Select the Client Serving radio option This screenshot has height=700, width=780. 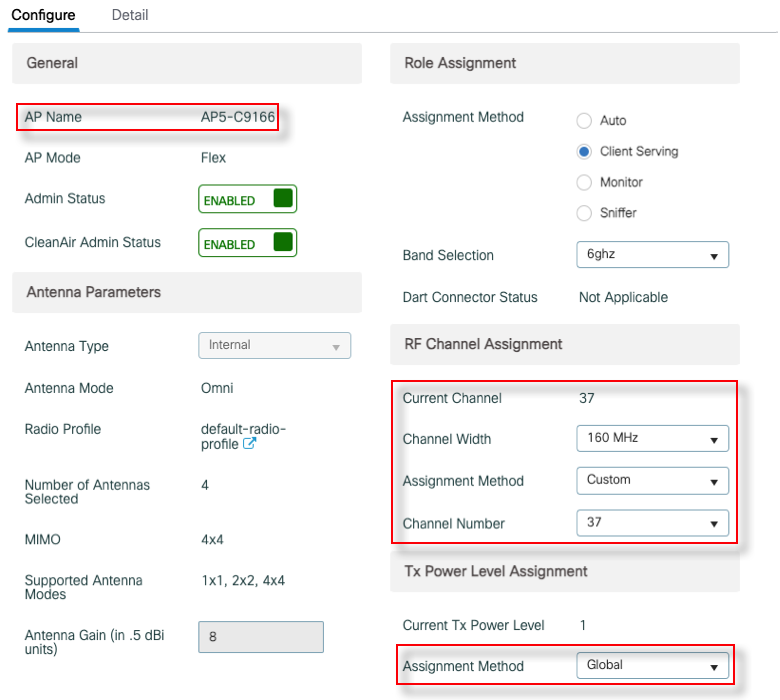tap(585, 152)
